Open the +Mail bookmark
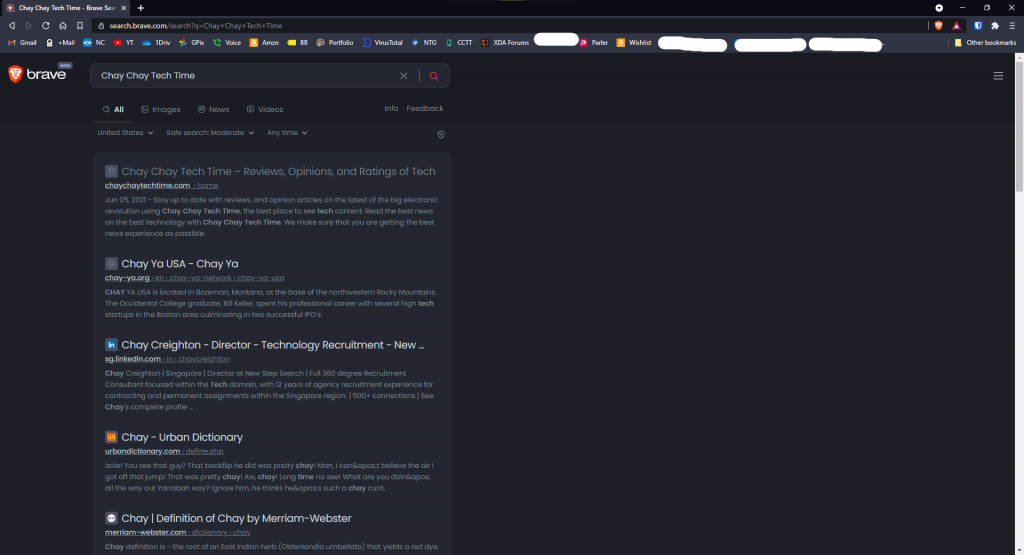 (60, 42)
